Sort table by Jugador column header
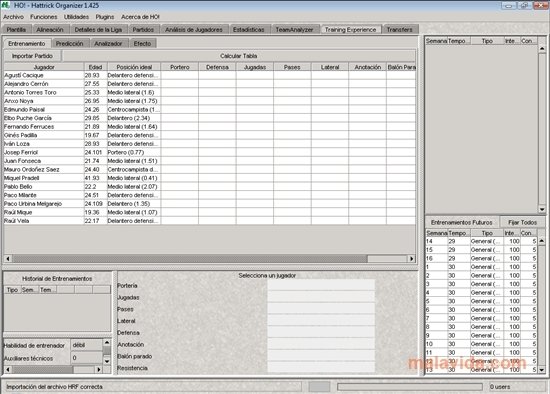This screenshot has height=394, width=550. [44, 67]
